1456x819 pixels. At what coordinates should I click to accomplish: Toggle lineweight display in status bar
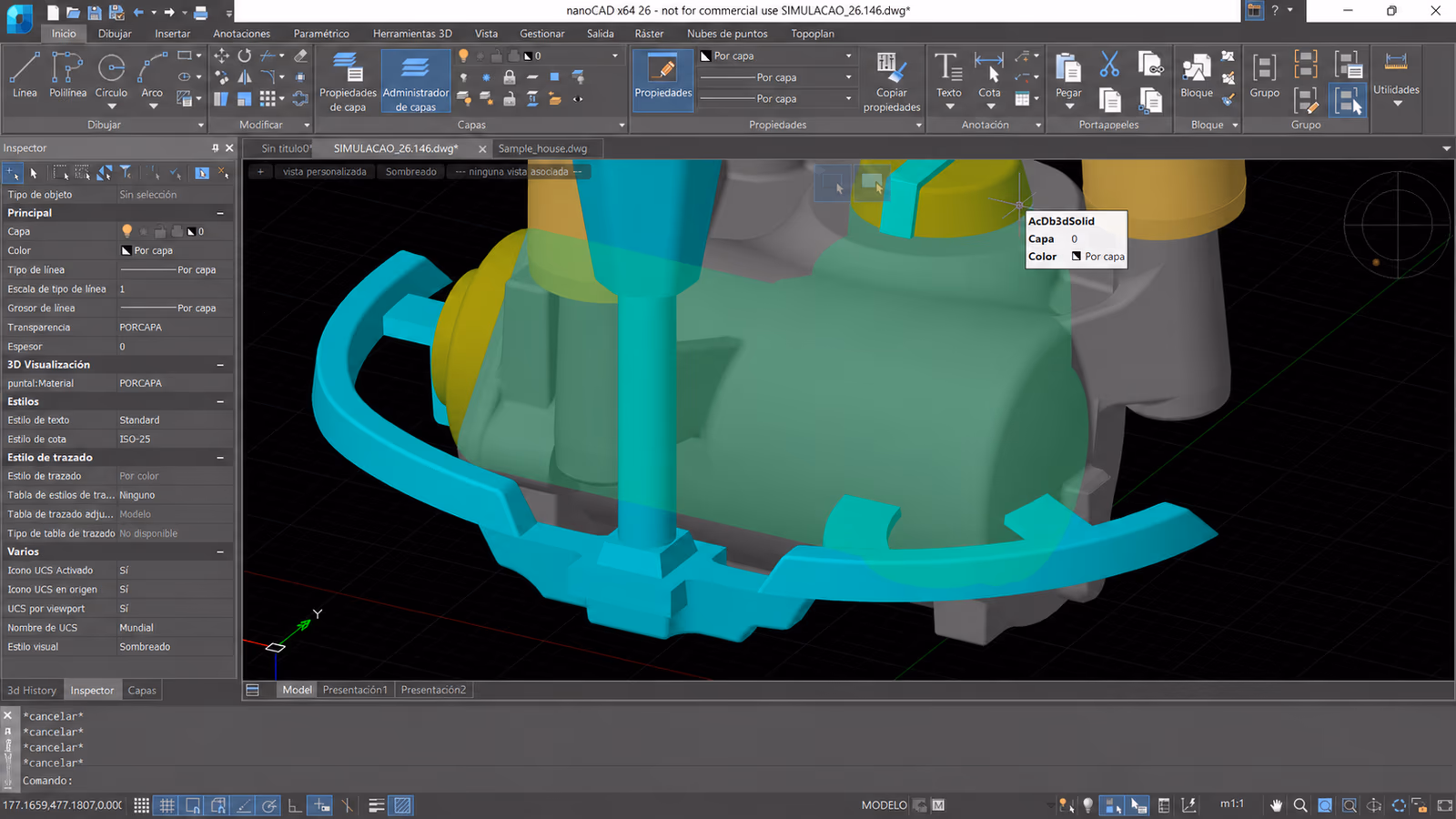click(377, 805)
